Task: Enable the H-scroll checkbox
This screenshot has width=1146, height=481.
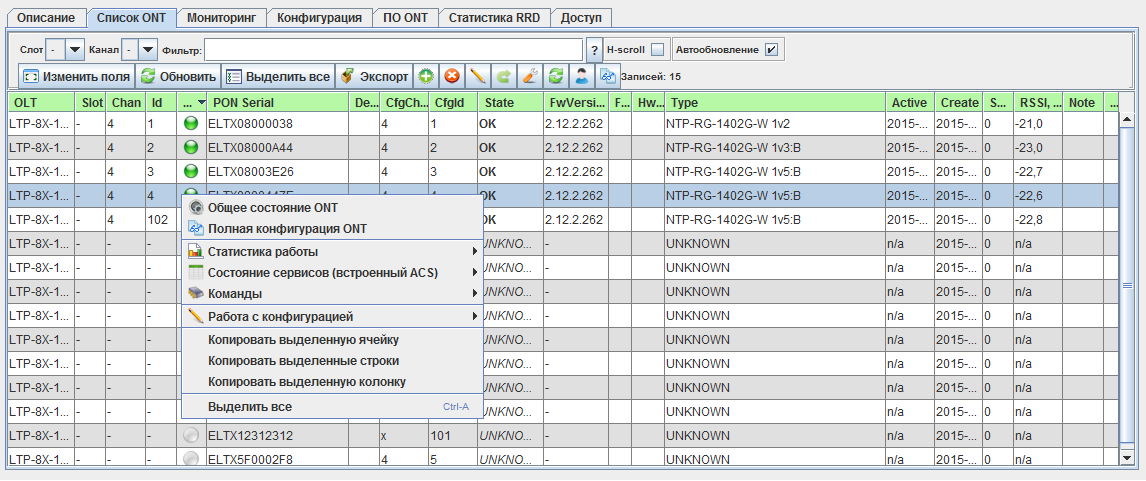Action: 657,50
